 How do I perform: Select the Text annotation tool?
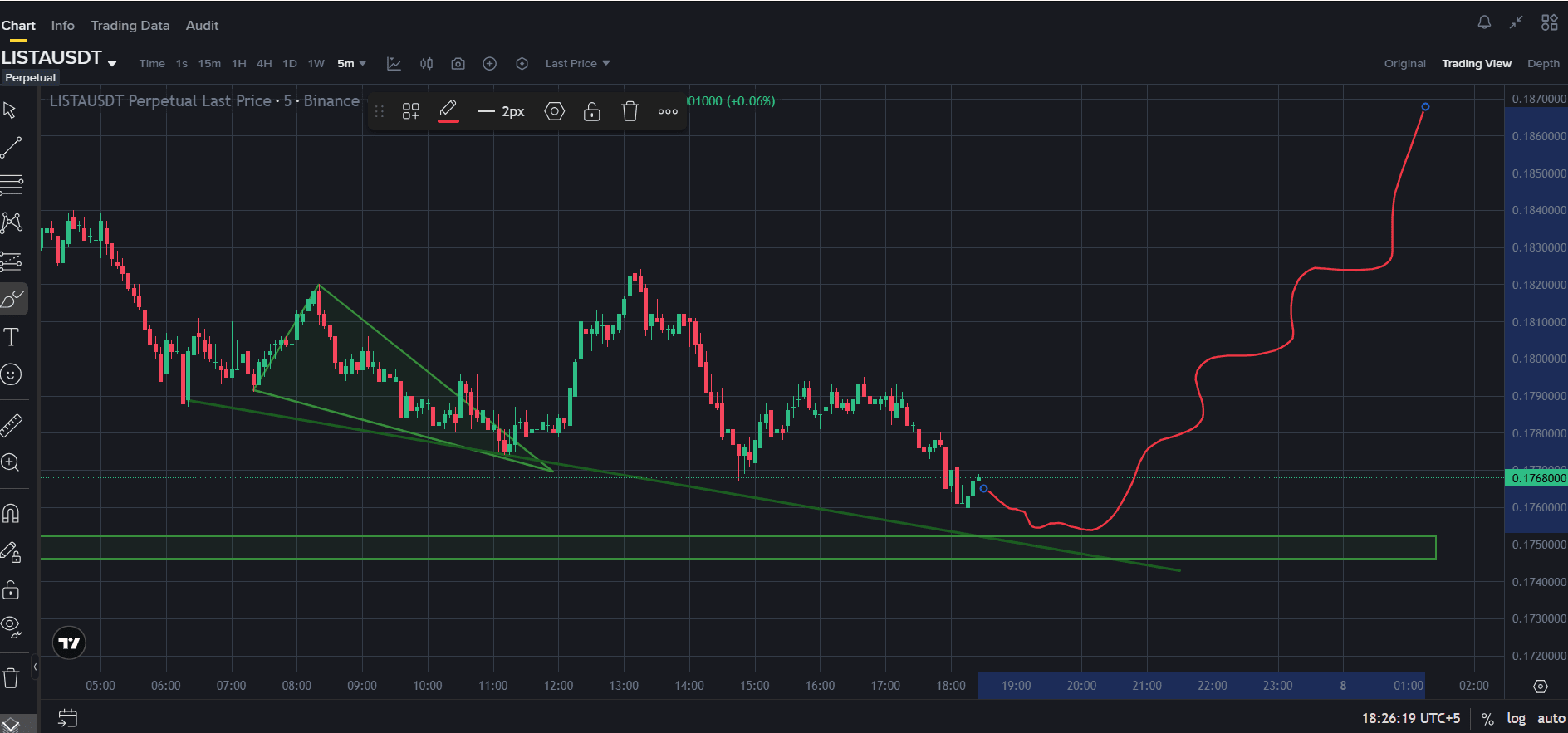pos(12,337)
